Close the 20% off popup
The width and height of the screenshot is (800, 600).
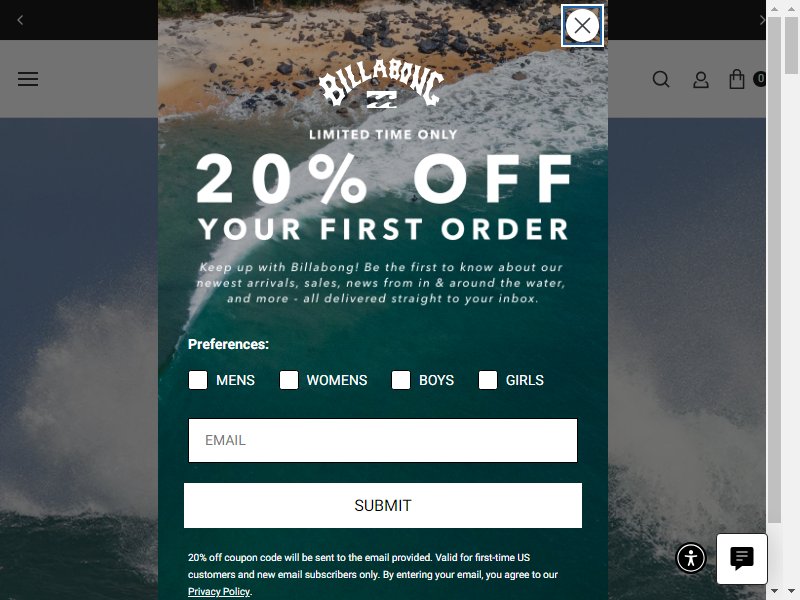click(x=582, y=26)
